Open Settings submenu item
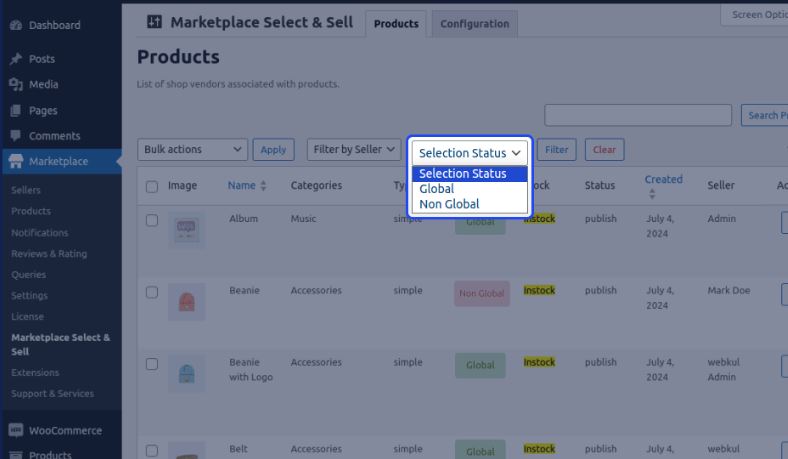The width and height of the screenshot is (788, 459). [29, 296]
